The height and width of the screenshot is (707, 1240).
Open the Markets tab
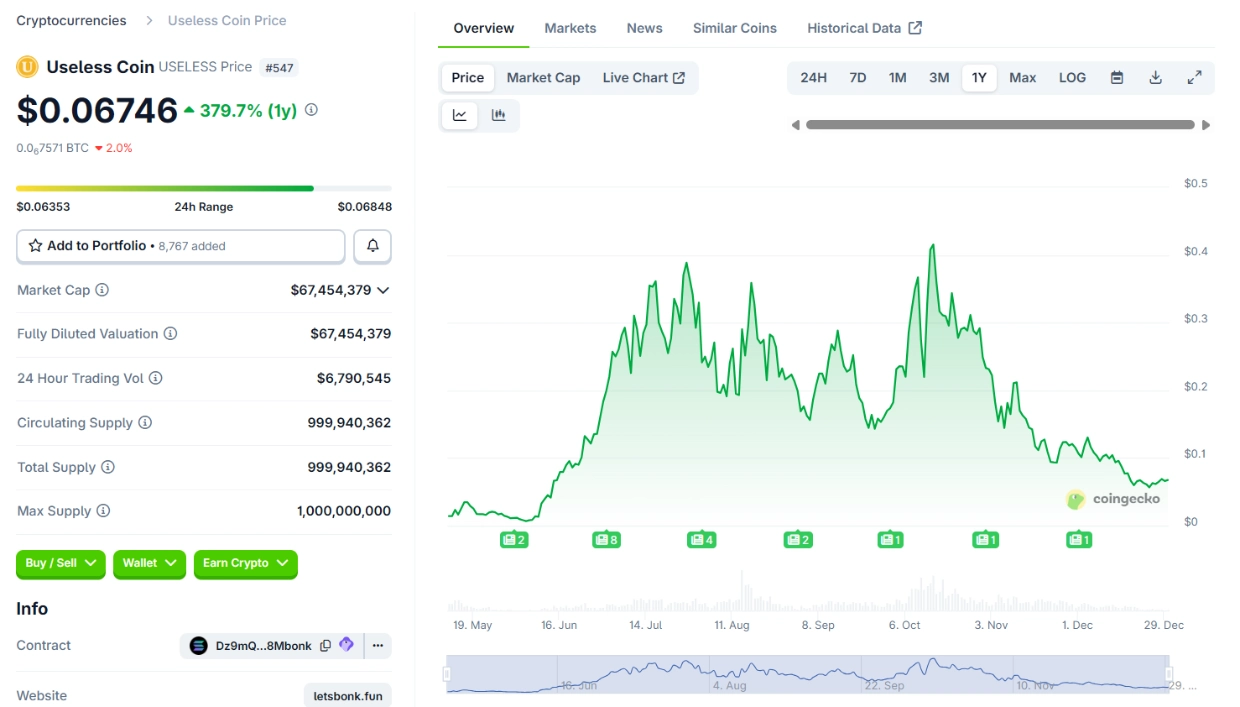tap(570, 28)
